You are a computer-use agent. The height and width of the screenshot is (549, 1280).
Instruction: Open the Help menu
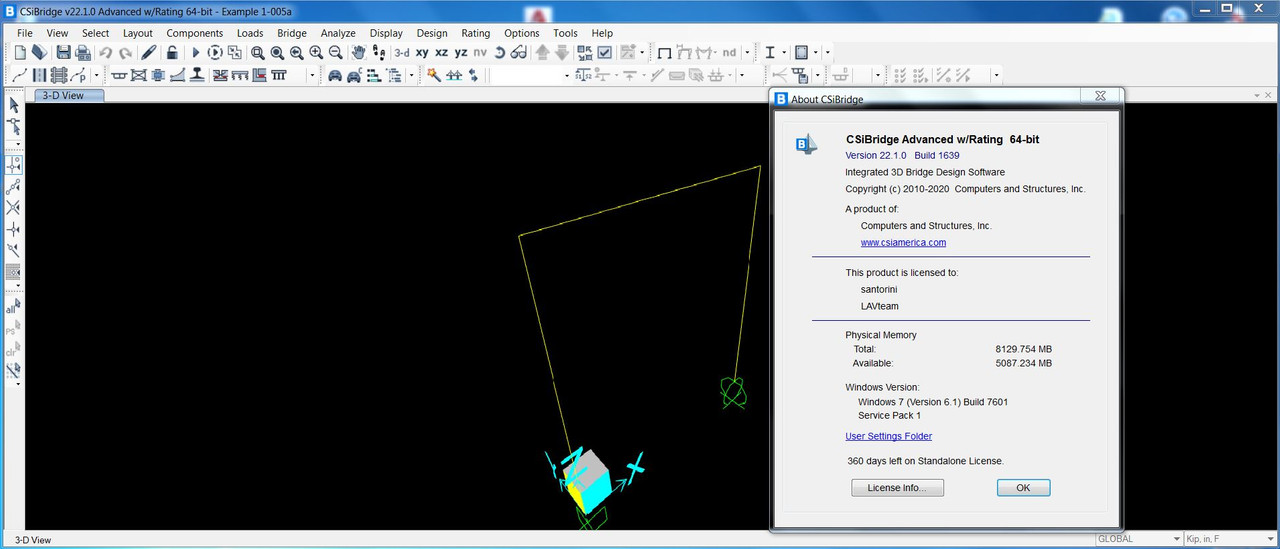pos(602,33)
